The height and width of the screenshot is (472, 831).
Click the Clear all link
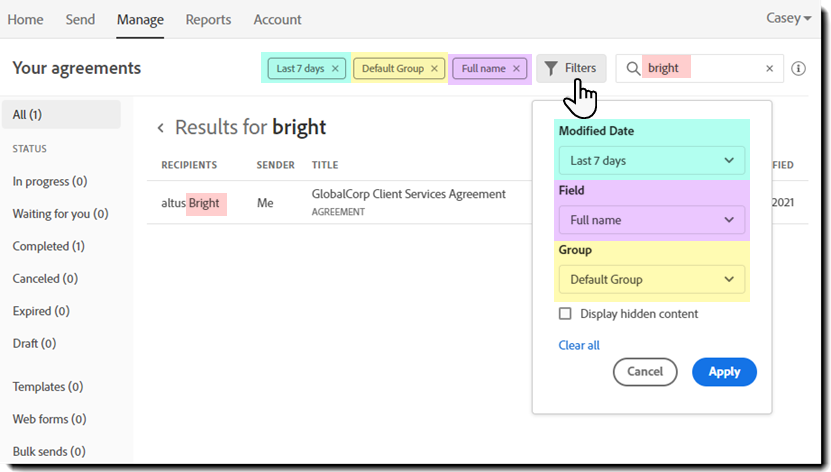[x=579, y=345]
